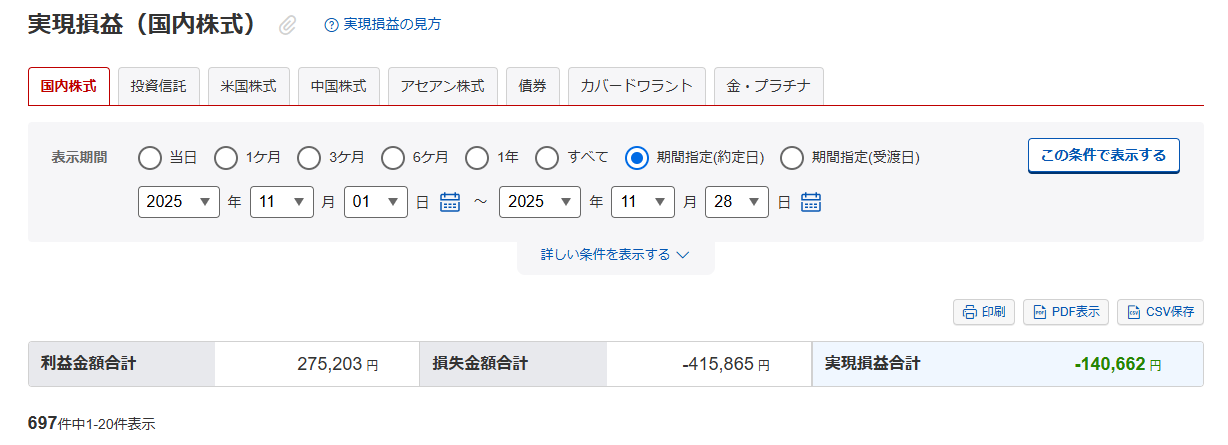Open the start date calendar picker

tap(450, 202)
